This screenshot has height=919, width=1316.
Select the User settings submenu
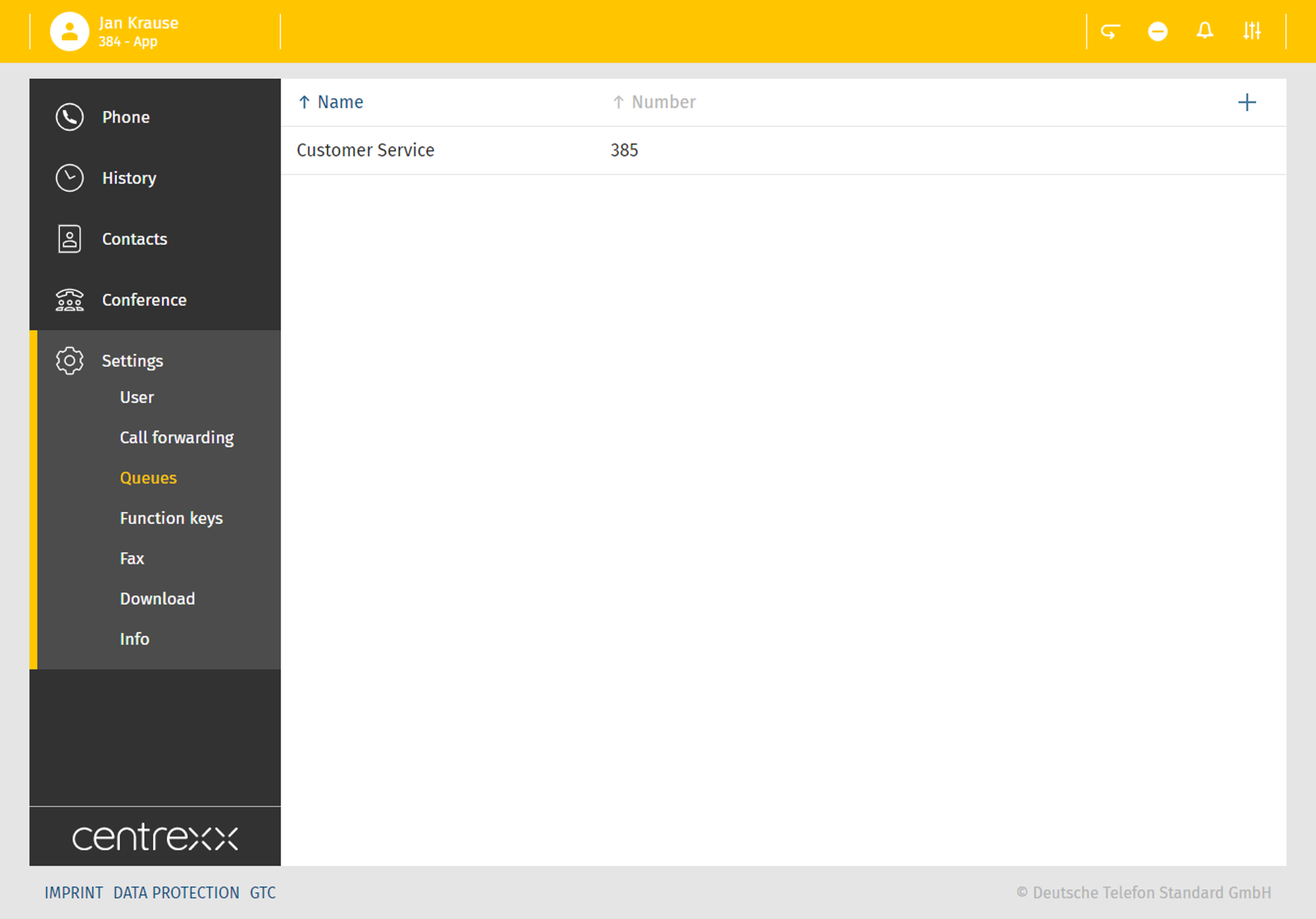coord(137,398)
